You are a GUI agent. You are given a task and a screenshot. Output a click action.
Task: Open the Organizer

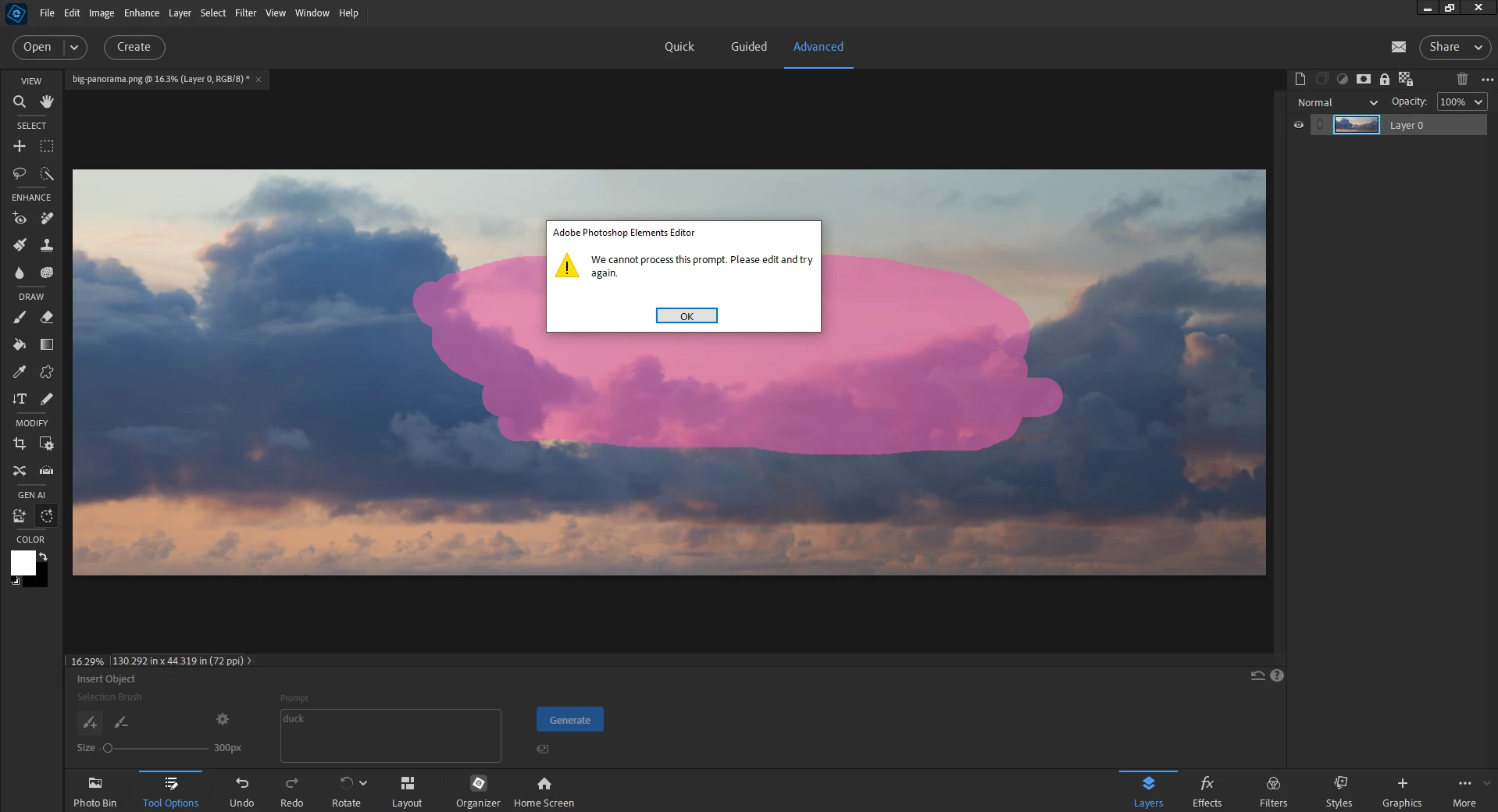[478, 791]
